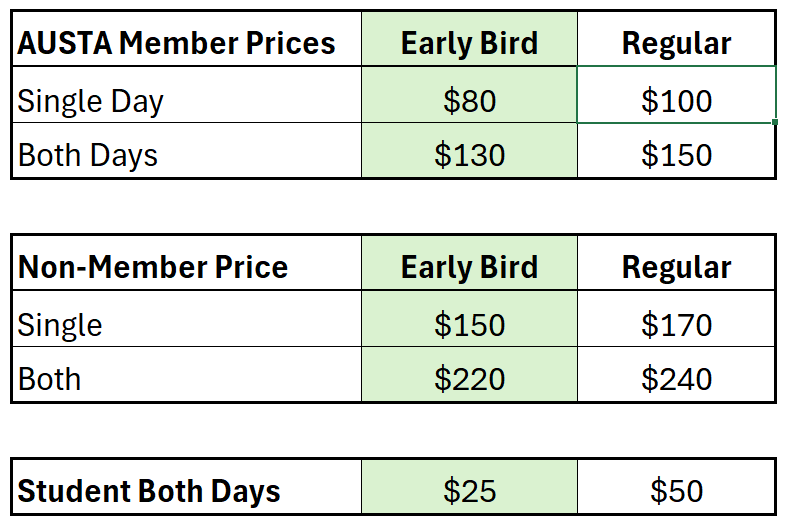The width and height of the screenshot is (785, 523).
Task: Click Early Bird header in AUSTA Member table
Action: point(469,43)
